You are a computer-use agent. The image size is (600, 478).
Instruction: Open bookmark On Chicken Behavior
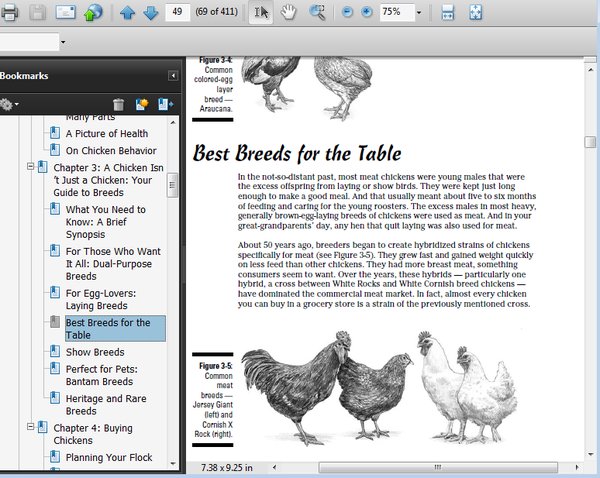(x=111, y=151)
